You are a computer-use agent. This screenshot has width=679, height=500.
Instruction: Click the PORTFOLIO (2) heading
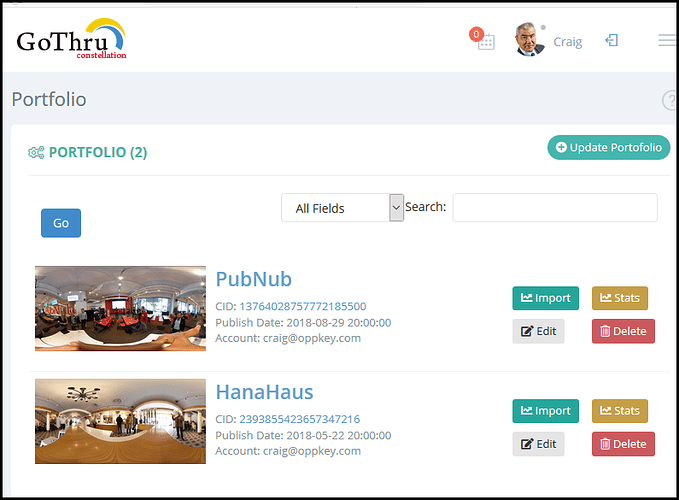[x=98, y=152]
